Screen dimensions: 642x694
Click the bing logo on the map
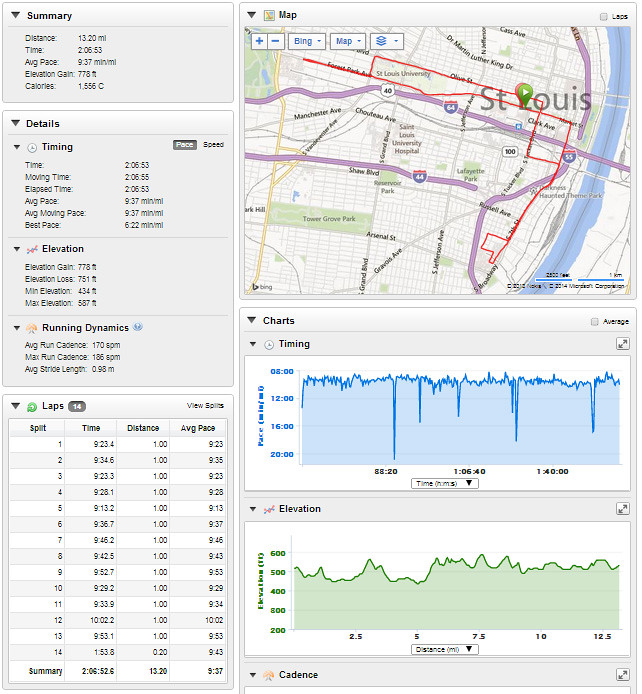coord(262,287)
